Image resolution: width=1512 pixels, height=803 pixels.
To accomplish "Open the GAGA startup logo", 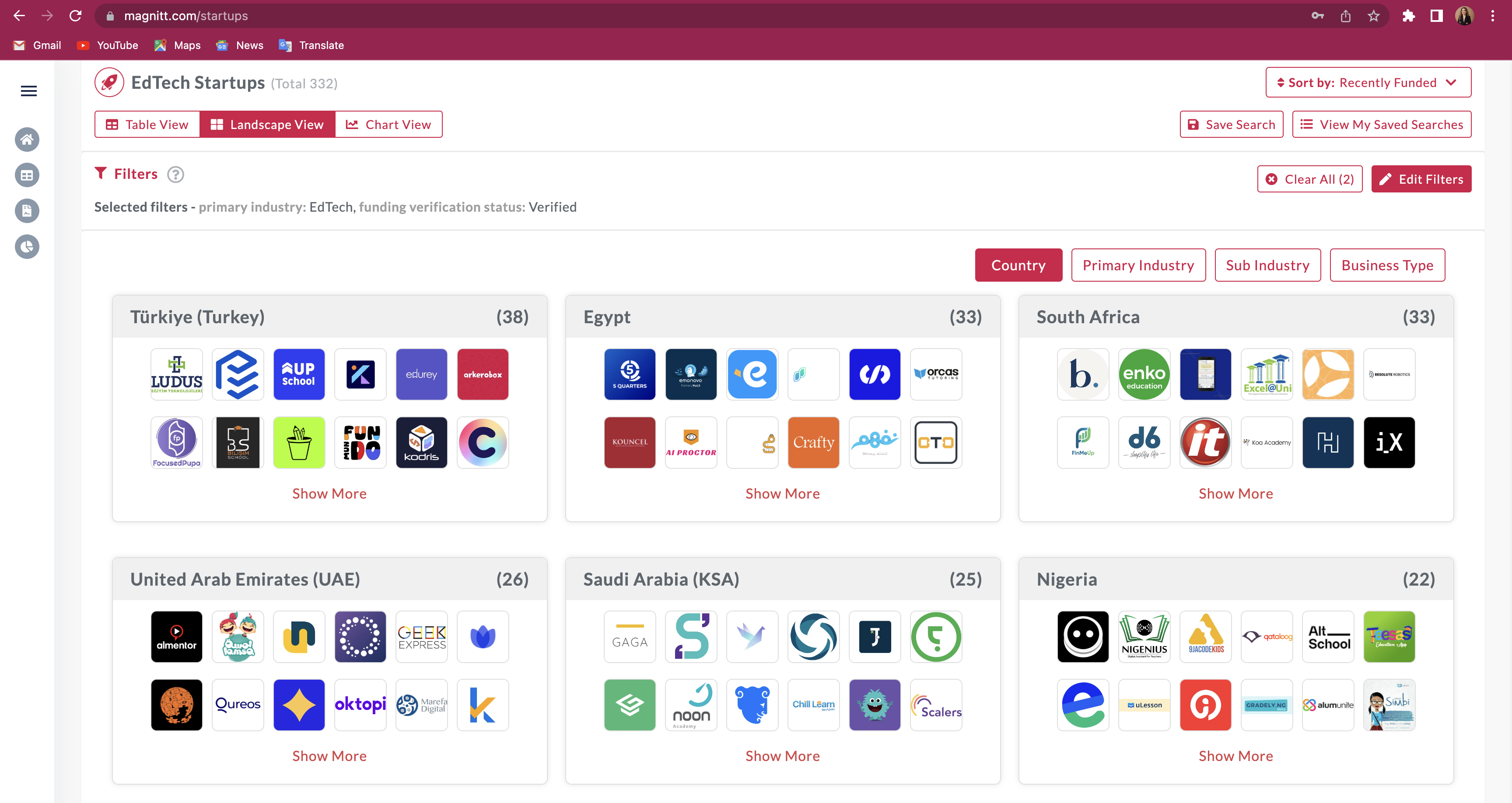I will click(630, 637).
